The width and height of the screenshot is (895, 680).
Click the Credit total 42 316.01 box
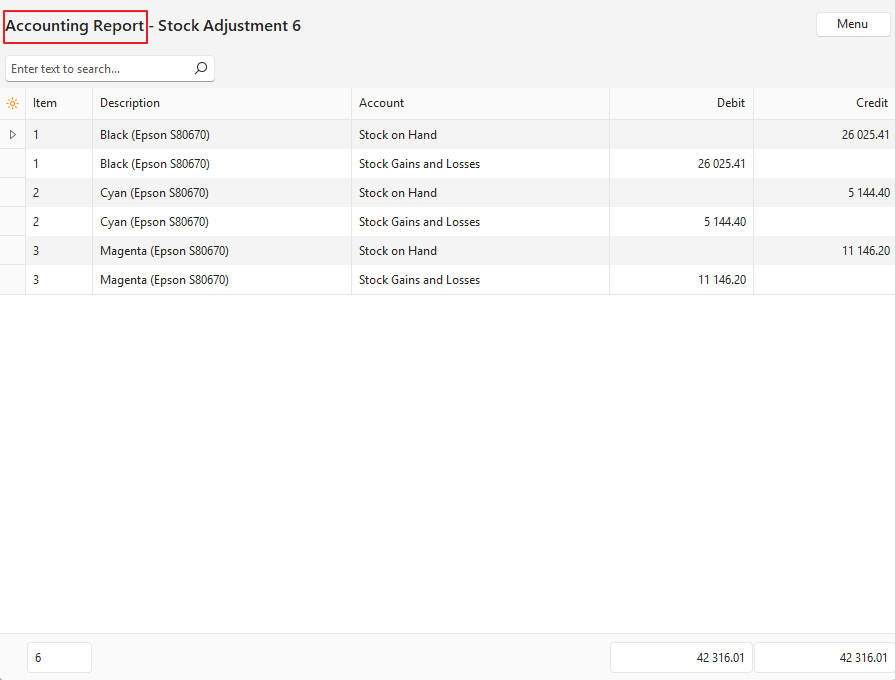point(824,657)
